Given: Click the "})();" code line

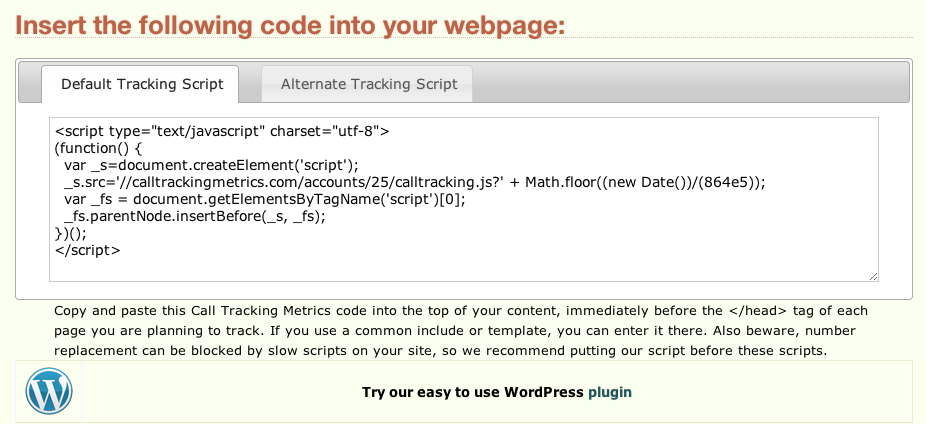Looking at the screenshot, I should point(73,232).
